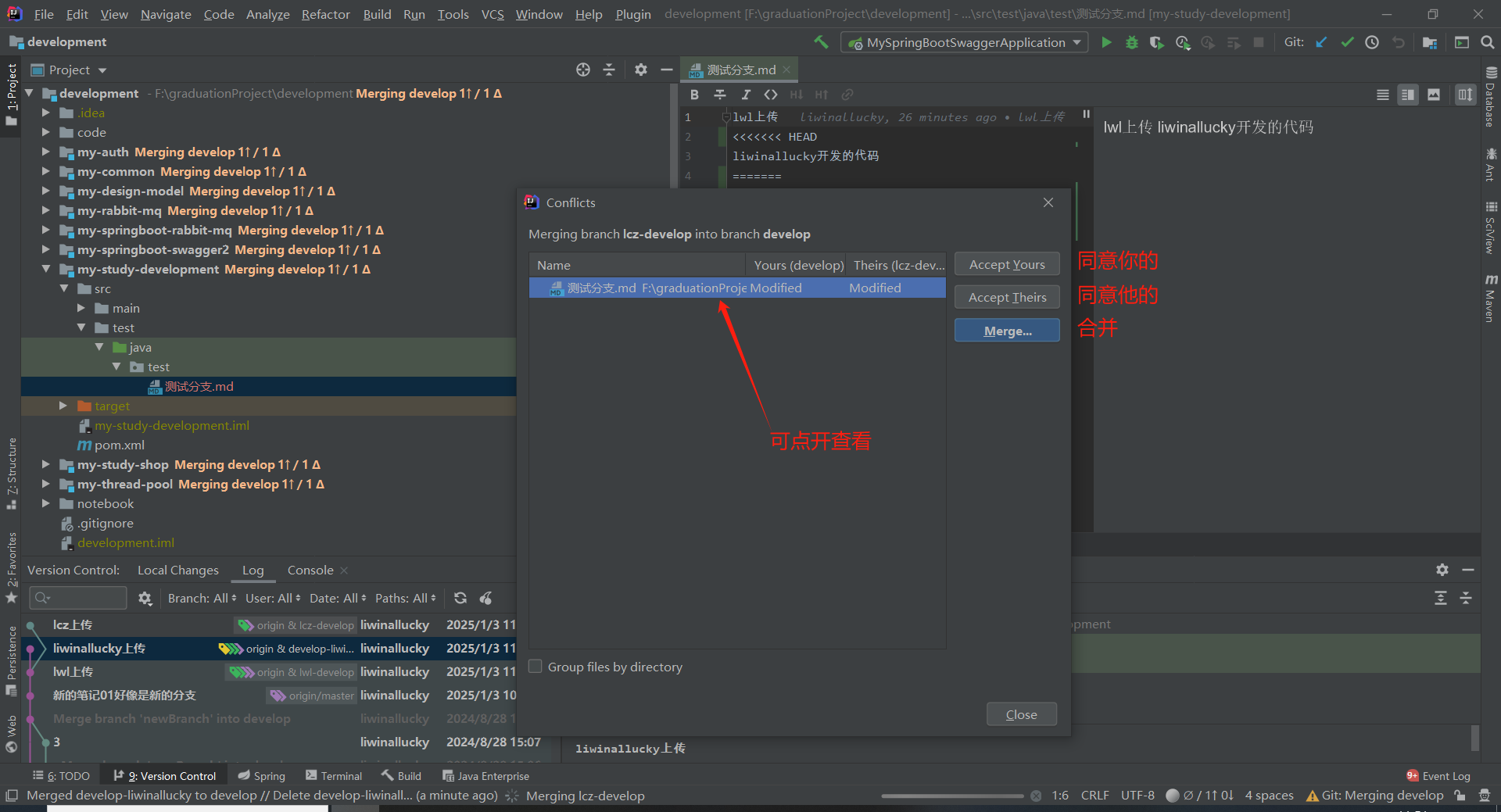Collapse all in the Project panel toolbar

click(x=609, y=70)
